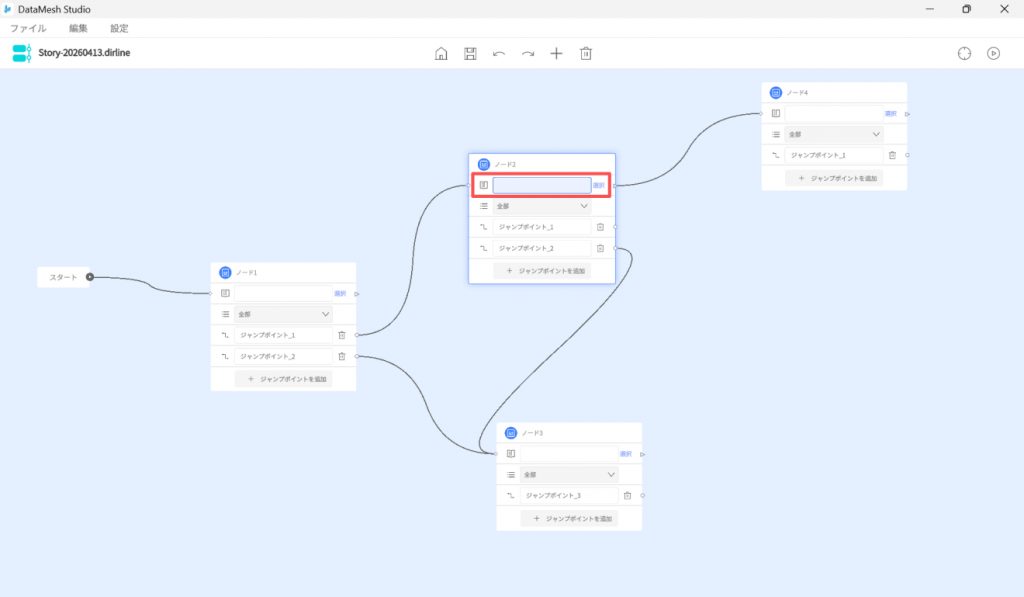The image size is (1024, 597).
Task: Click the highlighted scene input field in ノード2
Action: click(541, 185)
